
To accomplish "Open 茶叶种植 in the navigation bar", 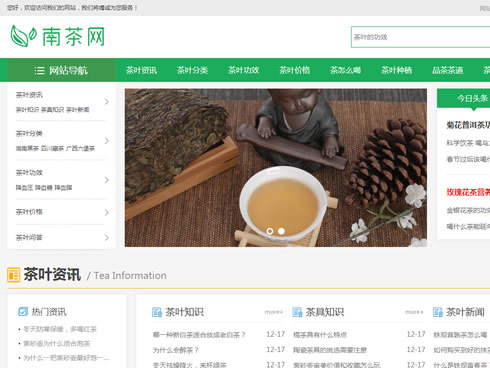I will coord(397,70).
